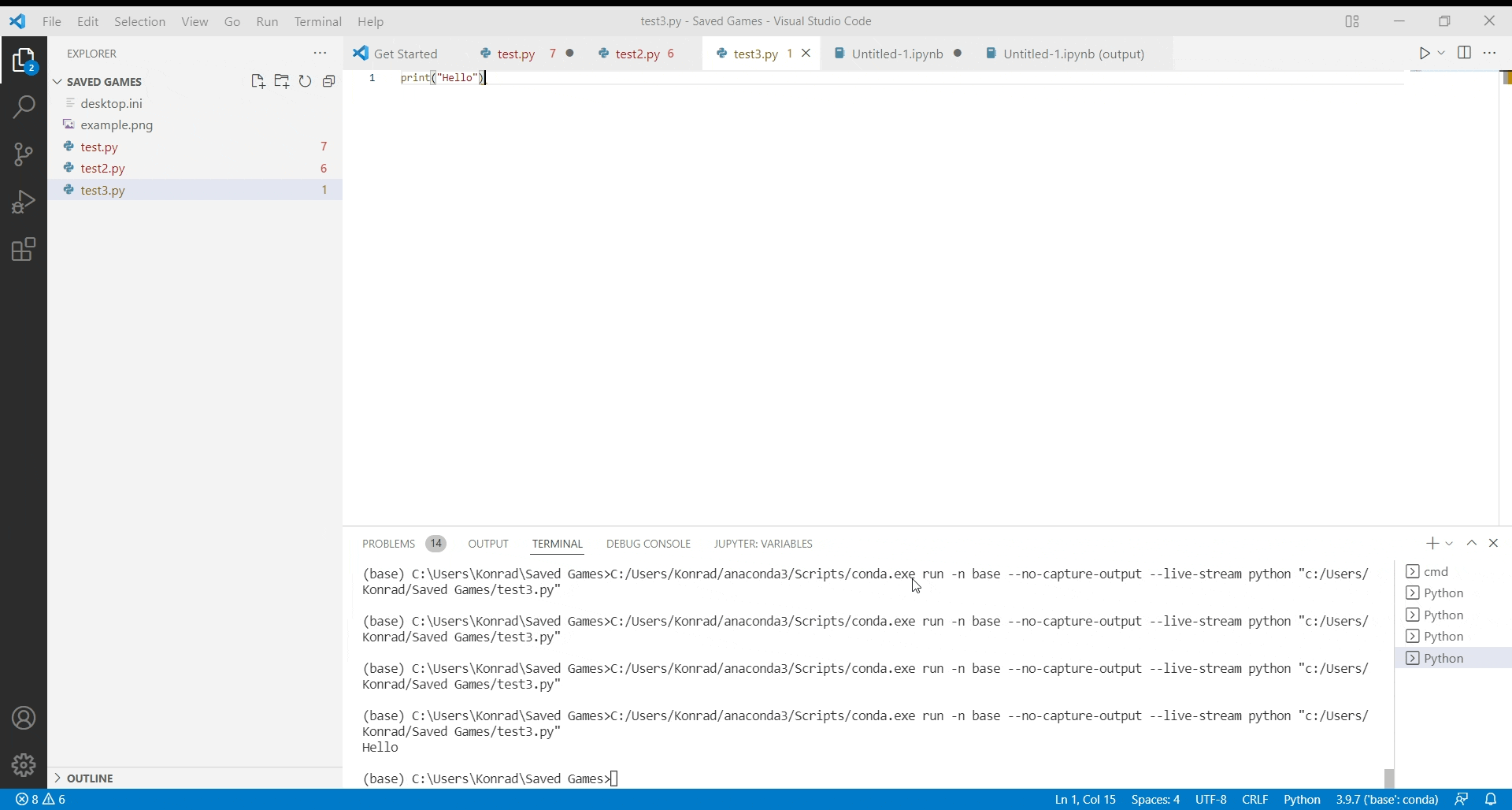Open the Terminal menu
The height and width of the screenshot is (810, 1512).
[x=317, y=21]
